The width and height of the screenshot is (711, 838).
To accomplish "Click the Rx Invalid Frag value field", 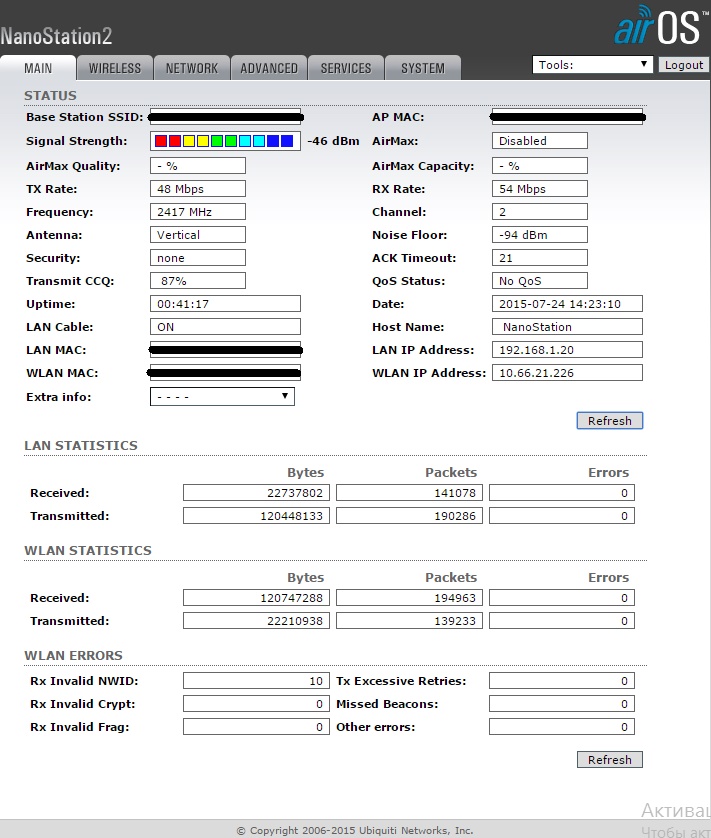I will pyautogui.click(x=256, y=727).
